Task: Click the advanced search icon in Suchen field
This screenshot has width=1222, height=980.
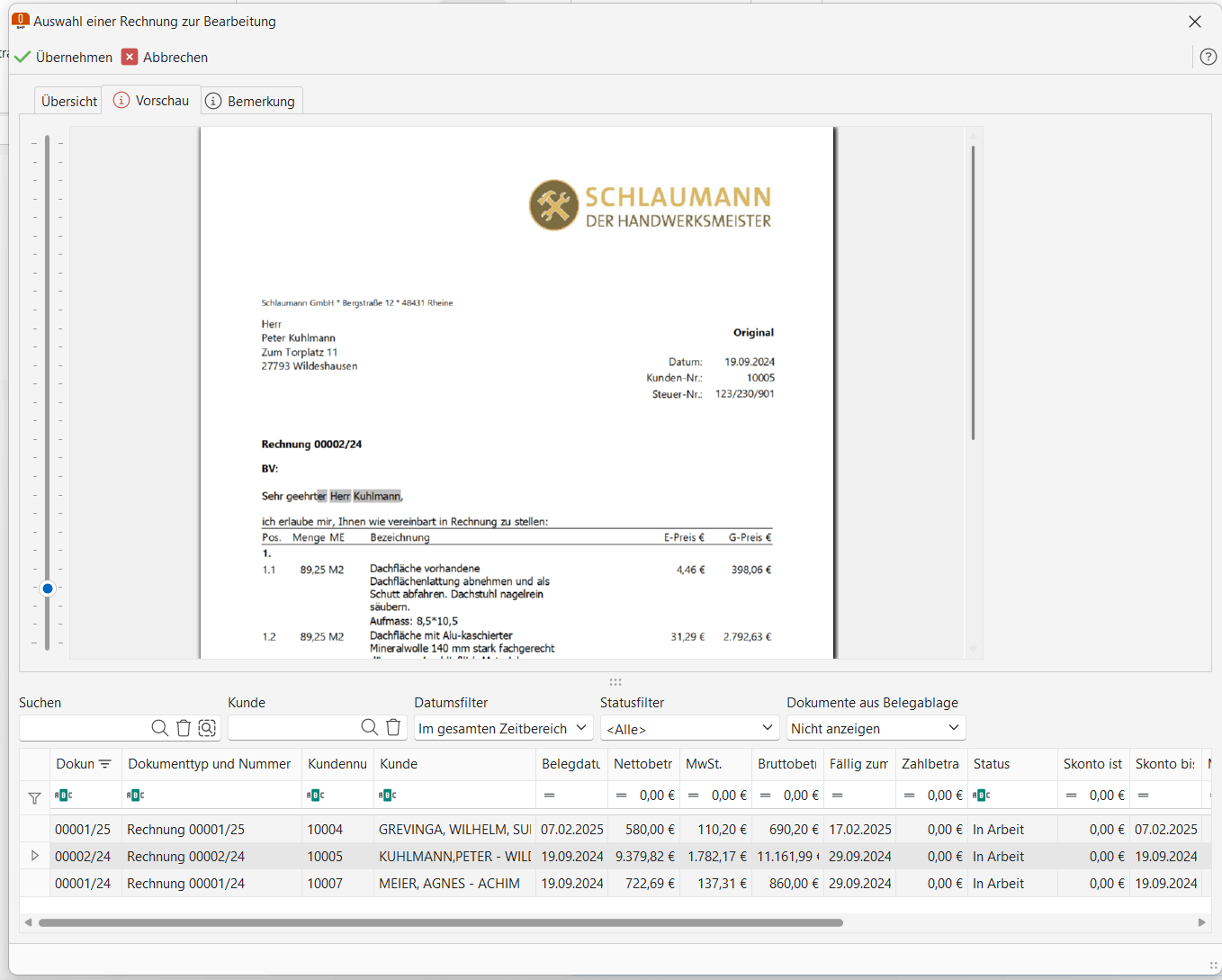Action: [207, 727]
